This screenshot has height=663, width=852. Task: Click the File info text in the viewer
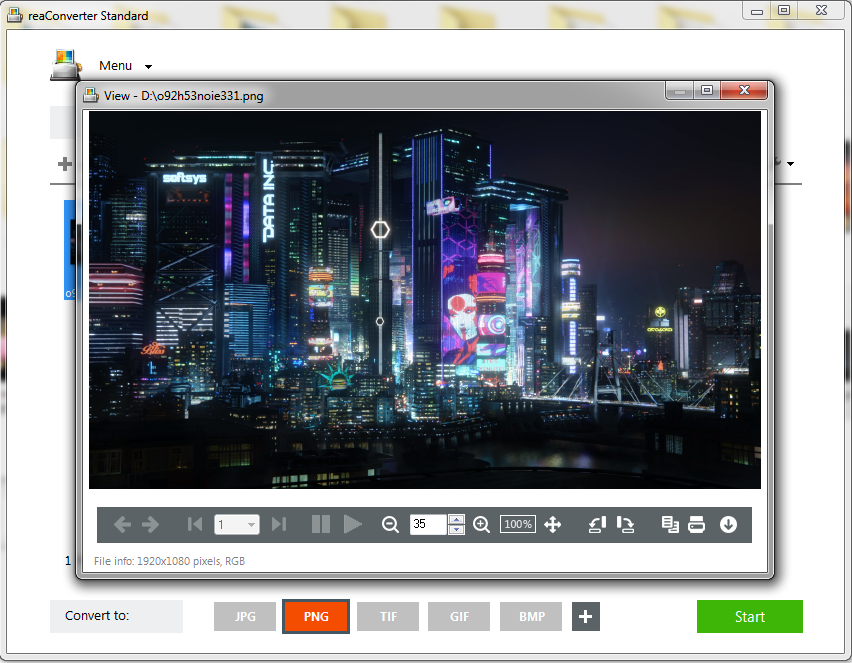tap(170, 561)
